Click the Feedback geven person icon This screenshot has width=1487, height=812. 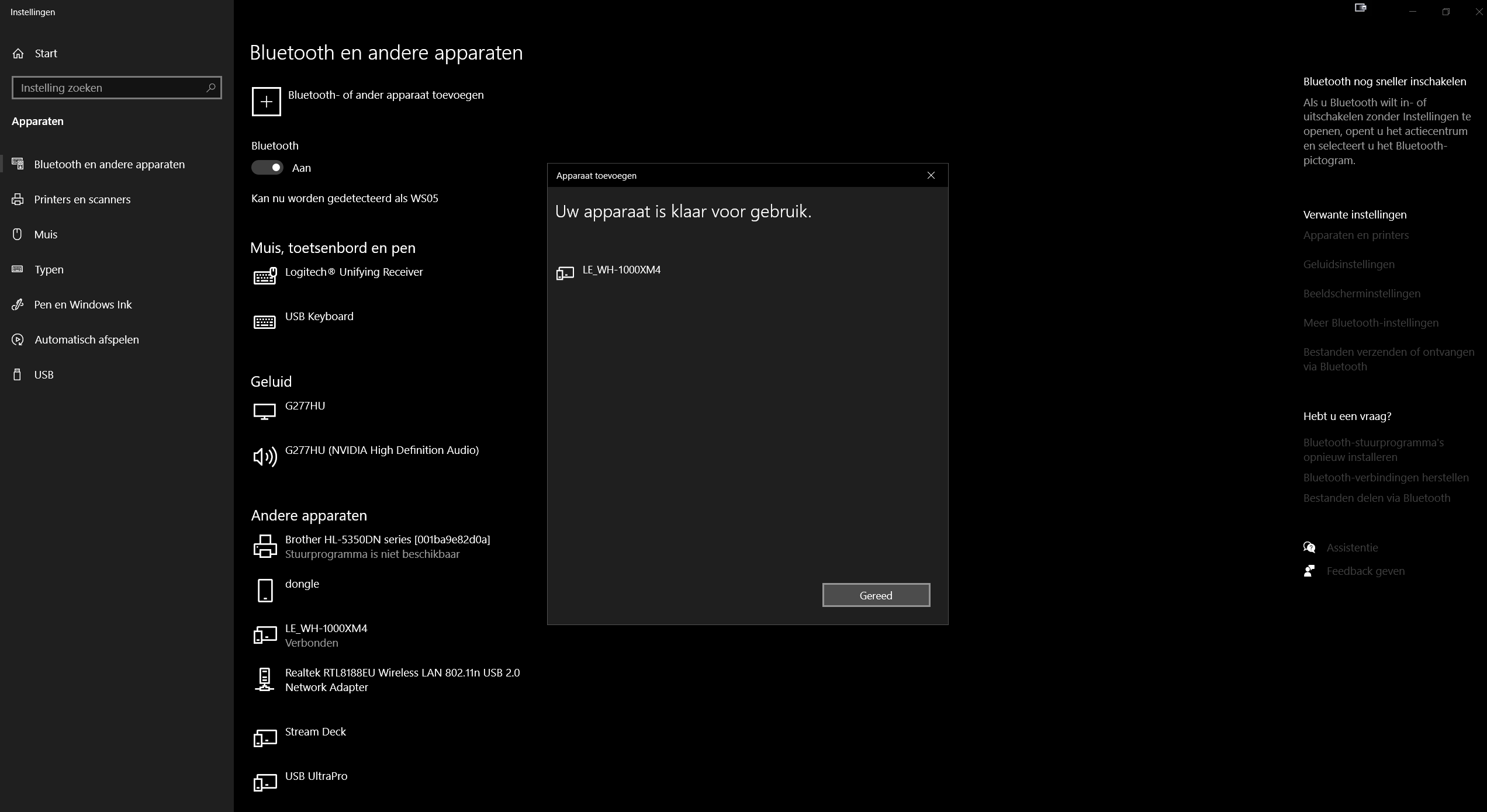1309,571
